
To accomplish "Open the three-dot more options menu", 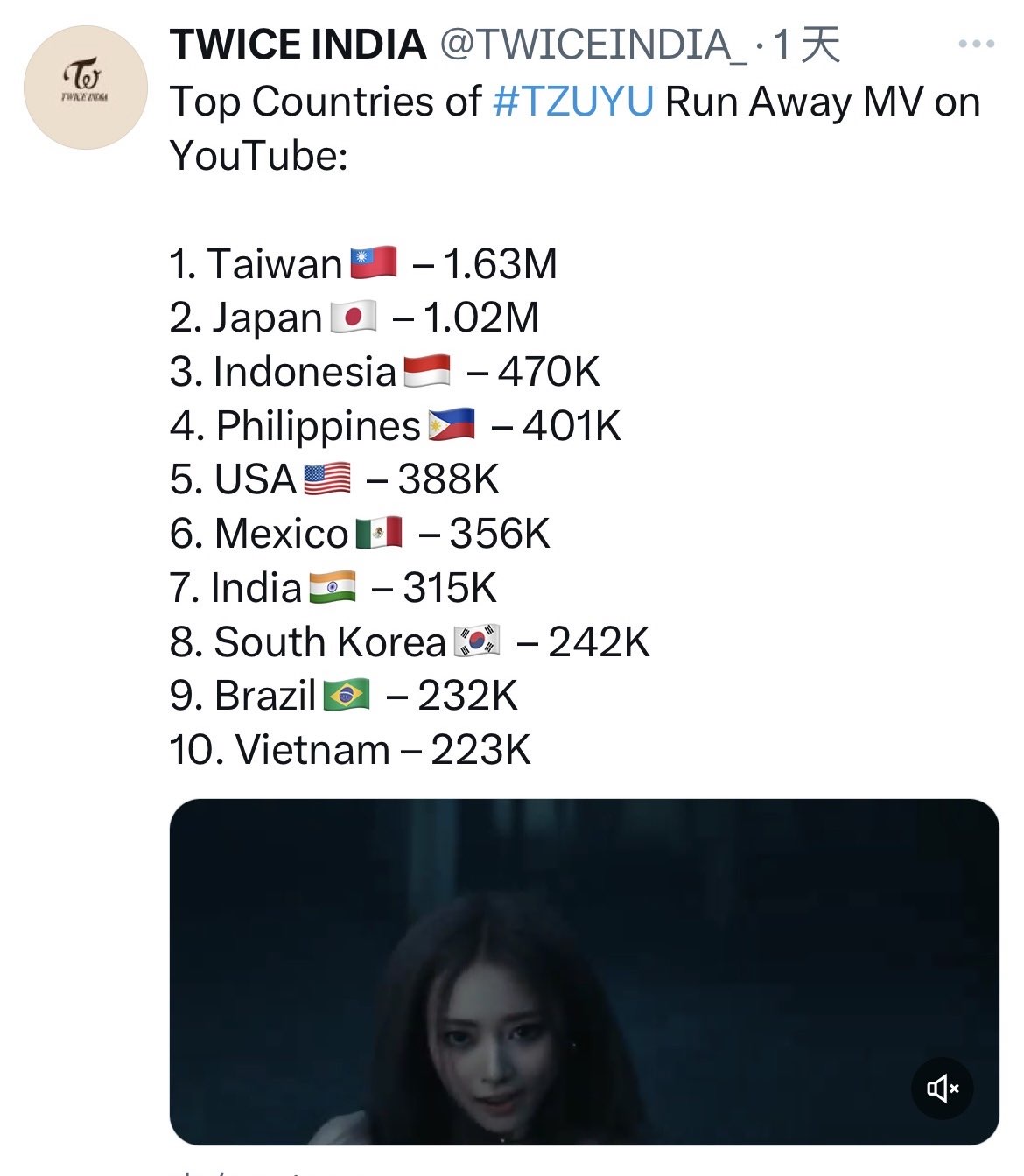I will point(976,44).
